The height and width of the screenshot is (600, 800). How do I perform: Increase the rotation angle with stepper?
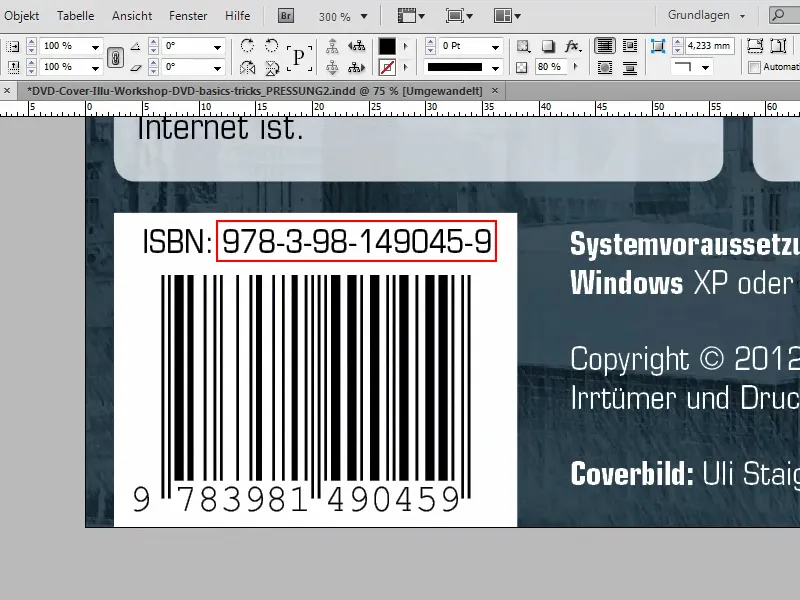coord(153,42)
